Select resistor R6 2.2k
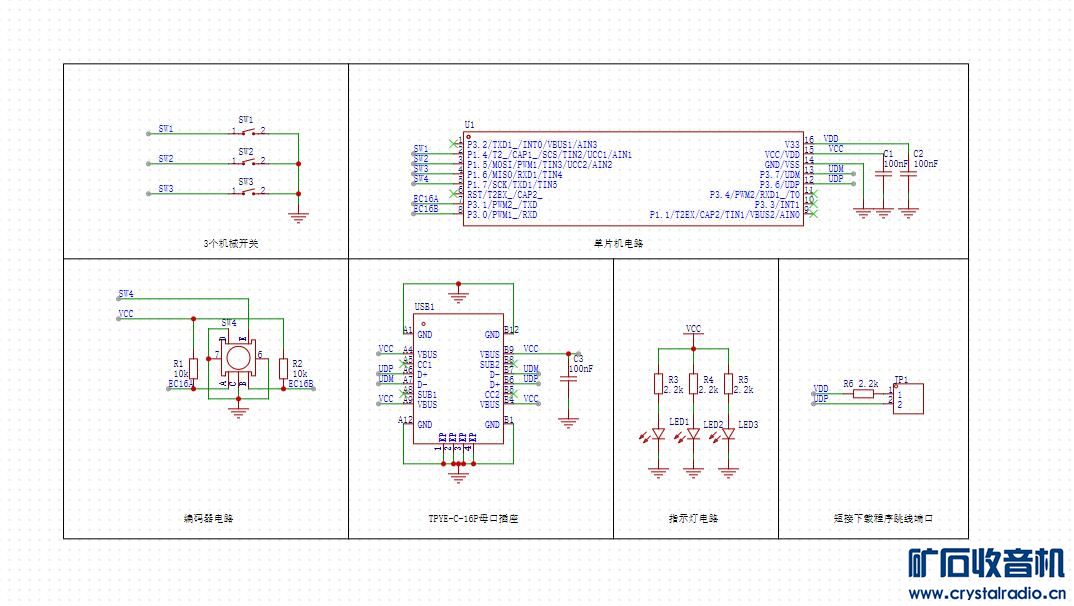Image resolution: width=1074 pixels, height=606 pixels. [x=864, y=393]
